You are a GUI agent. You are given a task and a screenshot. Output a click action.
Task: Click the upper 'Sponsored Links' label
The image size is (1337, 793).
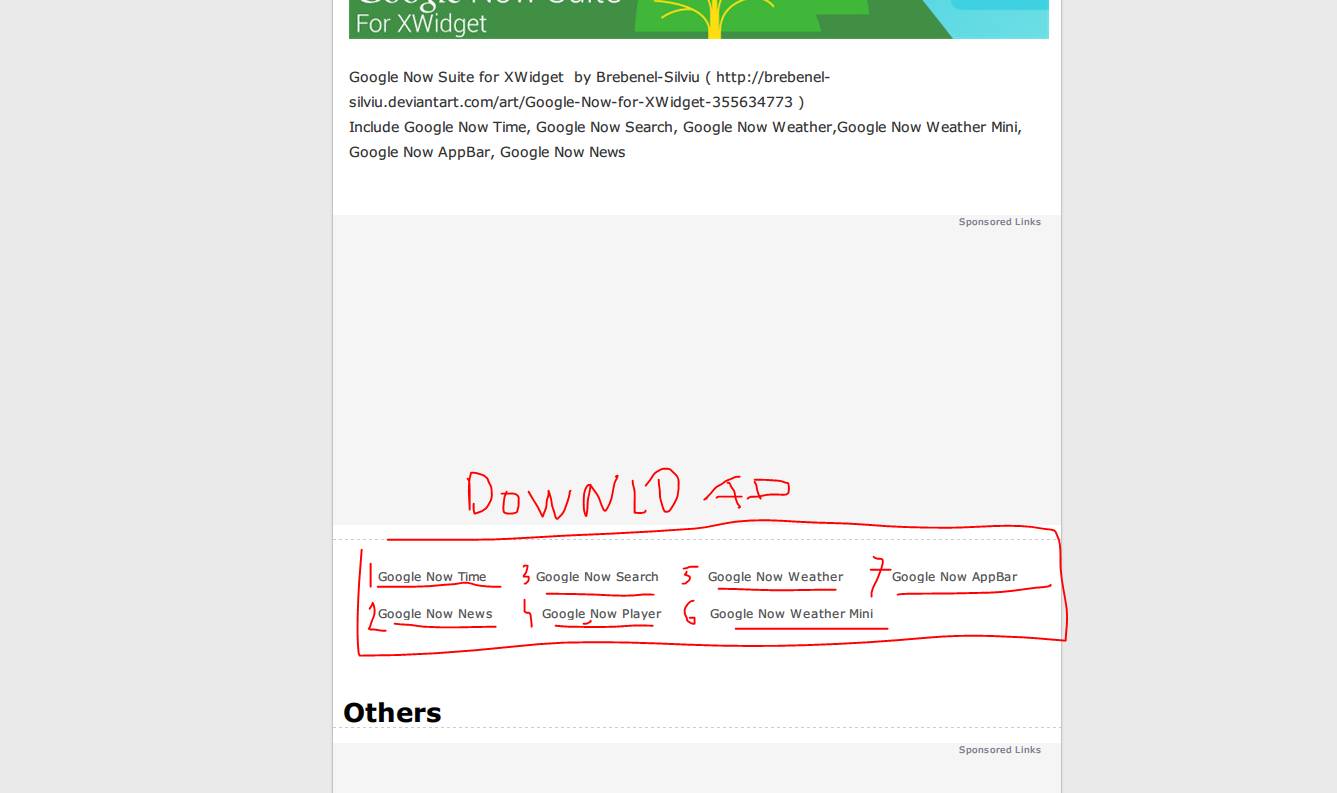click(x=999, y=222)
